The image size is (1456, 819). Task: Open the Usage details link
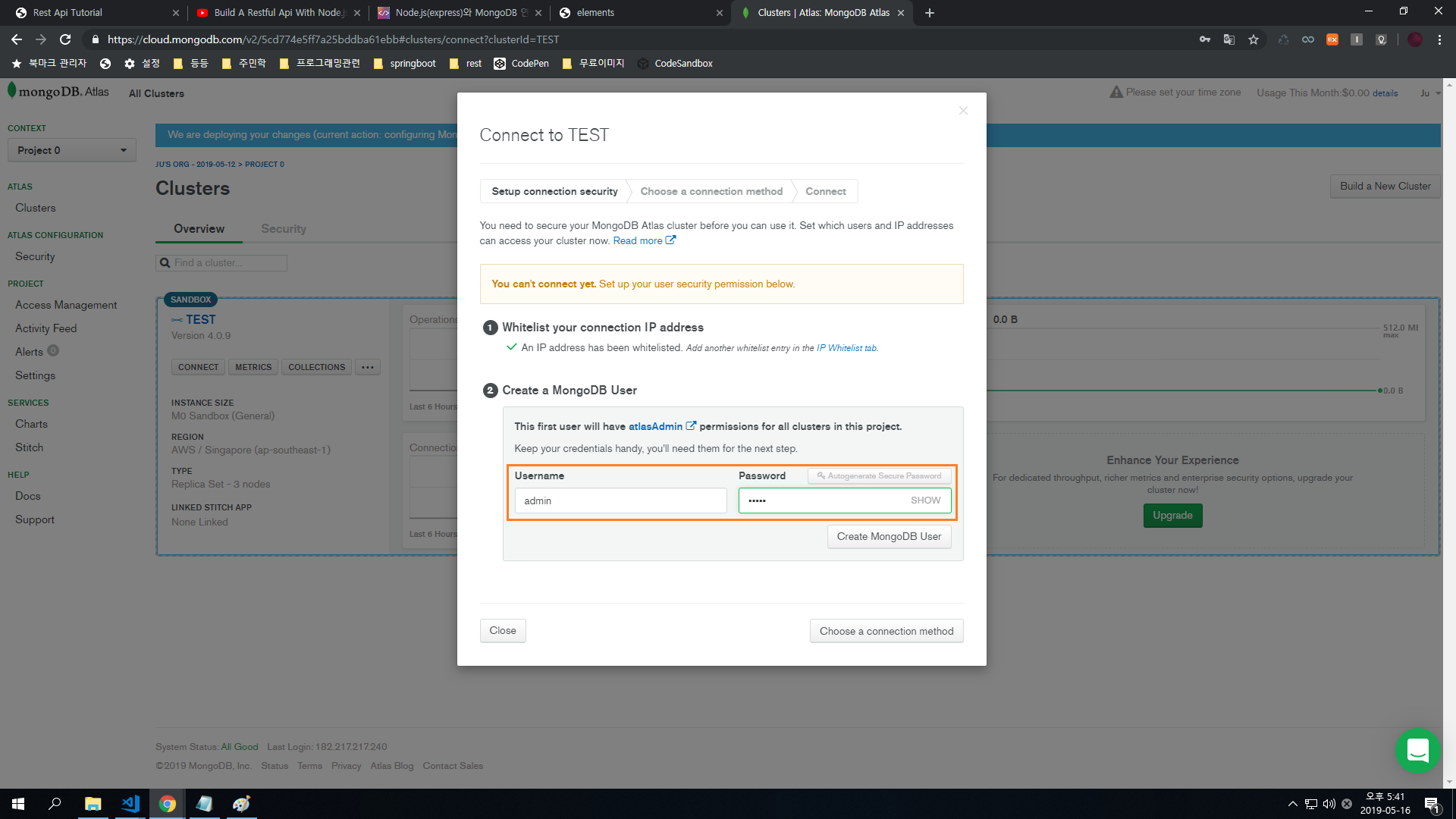pos(1385,93)
